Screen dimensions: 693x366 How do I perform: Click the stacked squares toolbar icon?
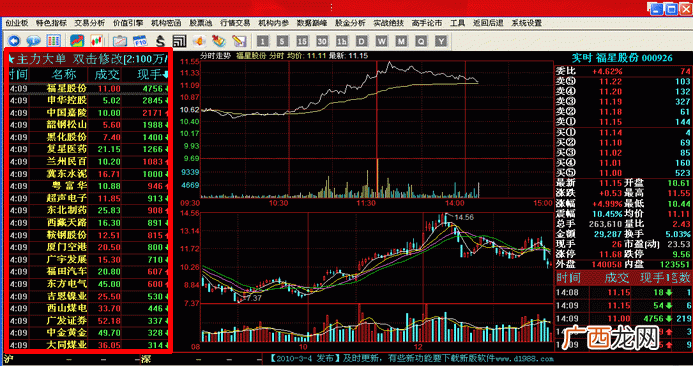[x=179, y=41]
